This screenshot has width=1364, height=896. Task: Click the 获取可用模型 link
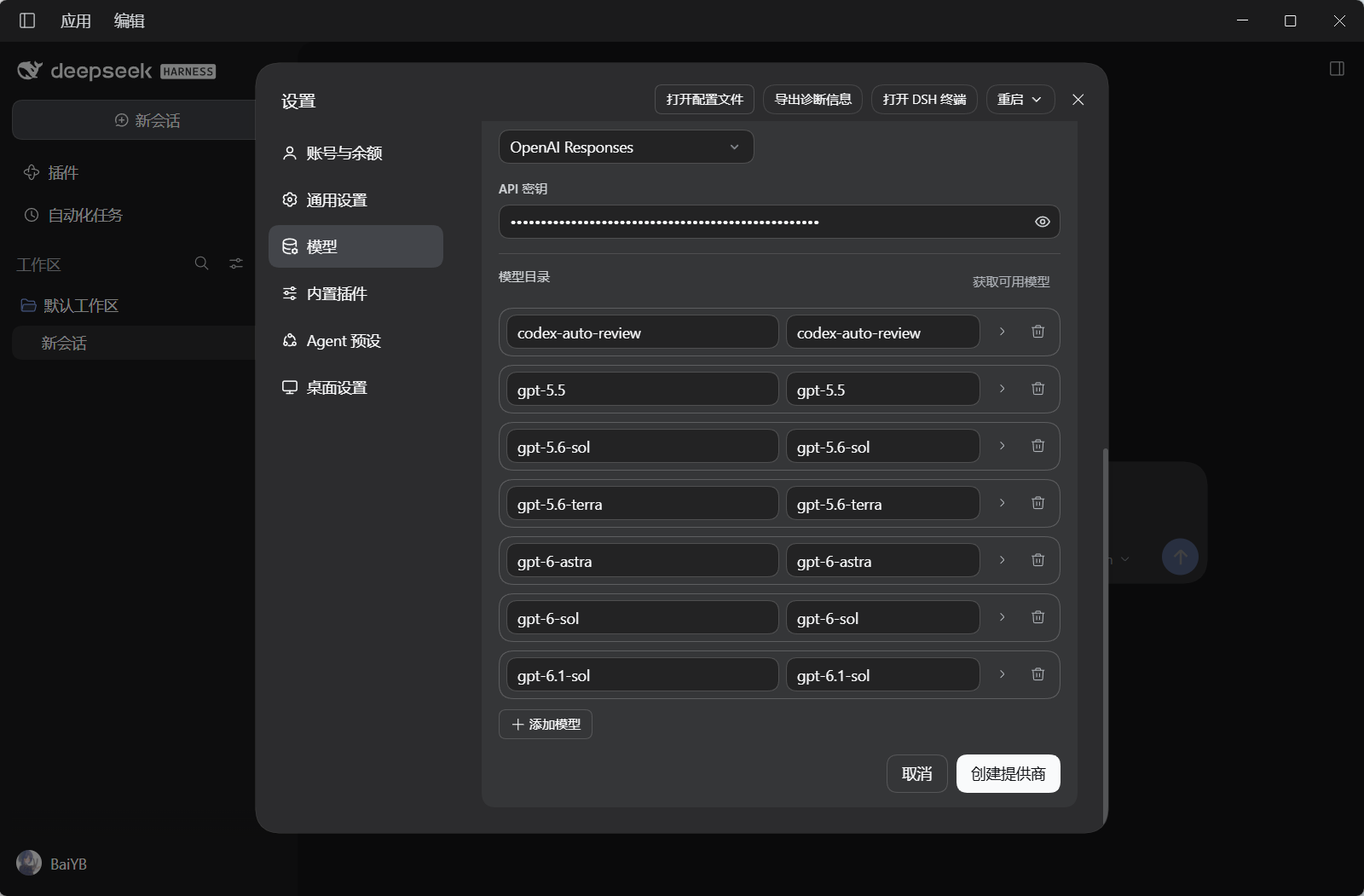coord(1011,281)
